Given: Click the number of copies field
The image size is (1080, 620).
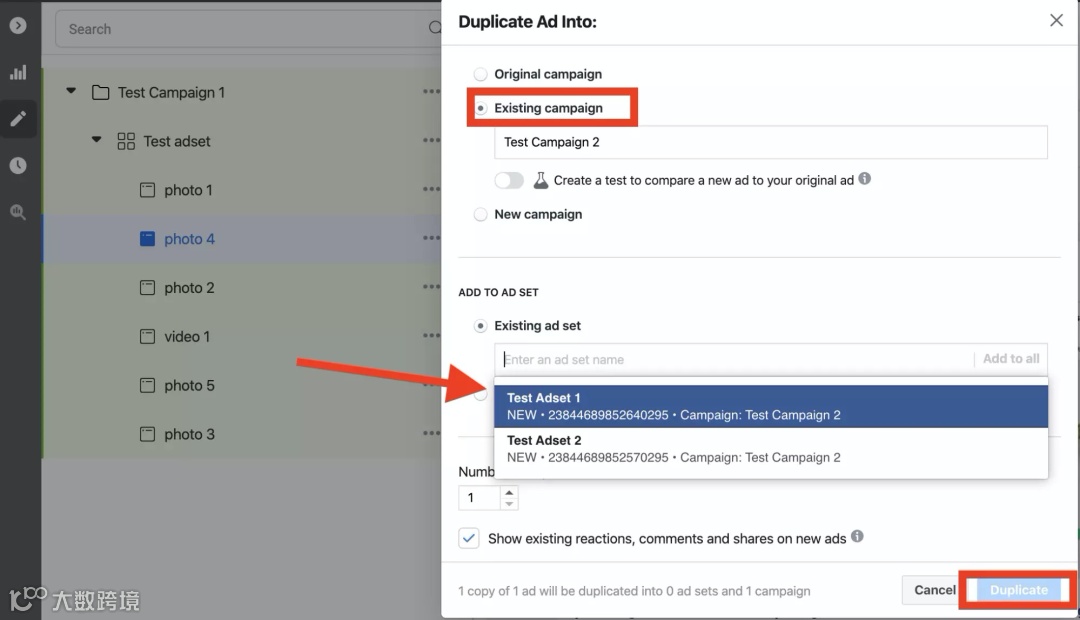Looking at the screenshot, I should [x=479, y=498].
